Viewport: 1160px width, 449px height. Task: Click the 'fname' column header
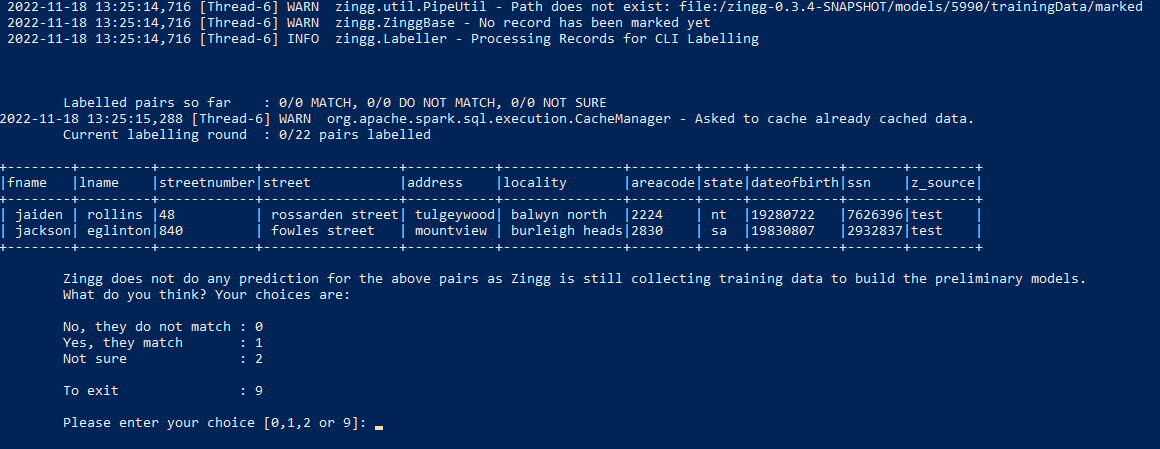point(29,183)
